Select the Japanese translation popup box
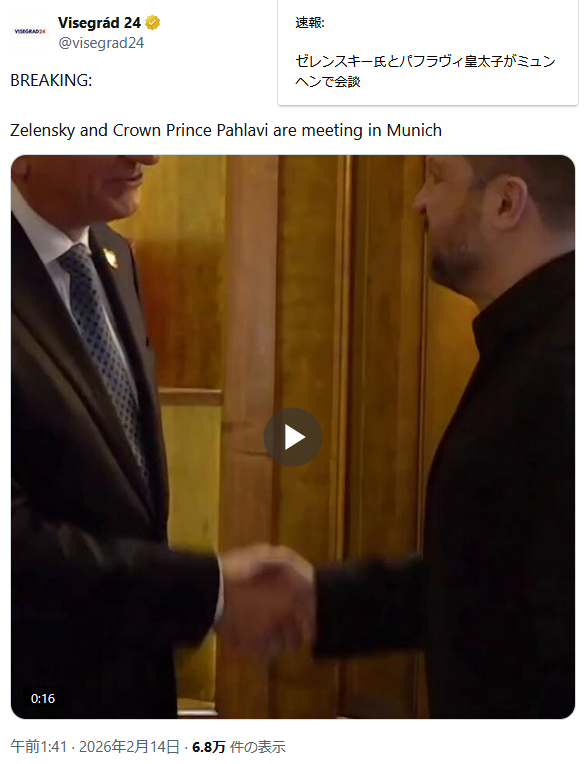Image resolution: width=584 pixels, height=764 pixels. [x=428, y=52]
